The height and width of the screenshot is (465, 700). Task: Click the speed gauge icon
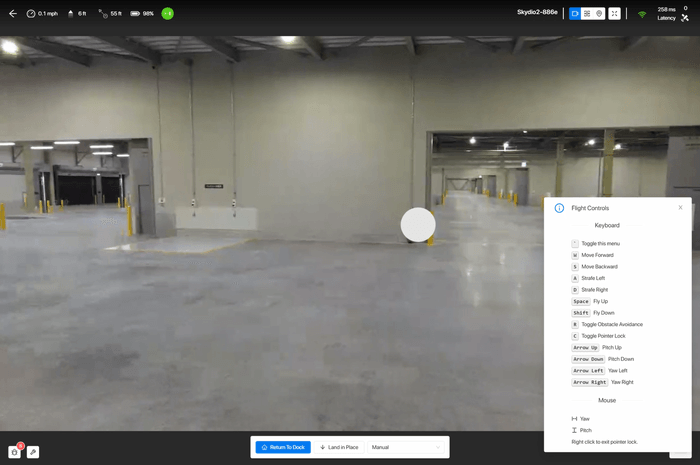[31, 13]
